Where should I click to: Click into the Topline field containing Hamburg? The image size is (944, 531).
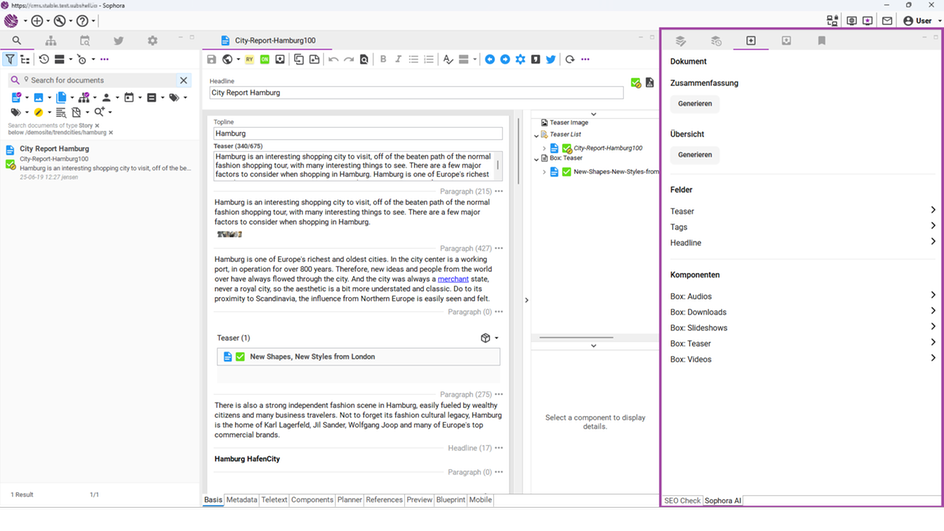[x=358, y=134]
